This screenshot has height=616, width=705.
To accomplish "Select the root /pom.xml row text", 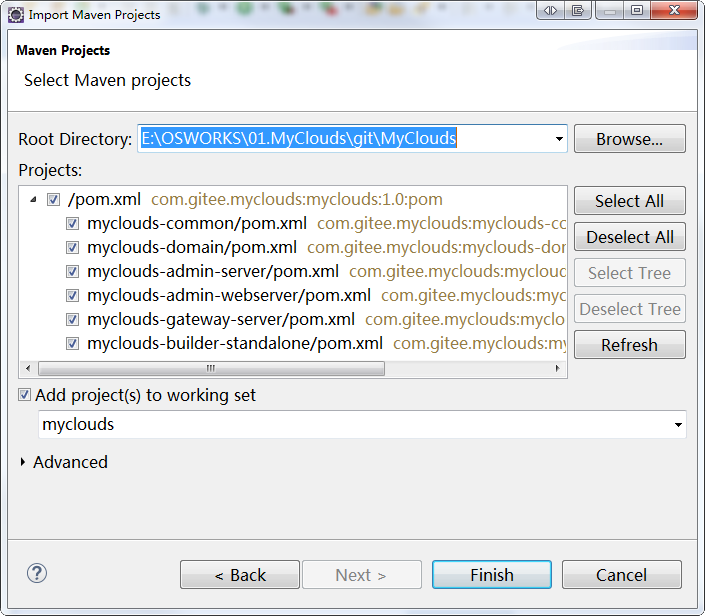I will [104, 199].
